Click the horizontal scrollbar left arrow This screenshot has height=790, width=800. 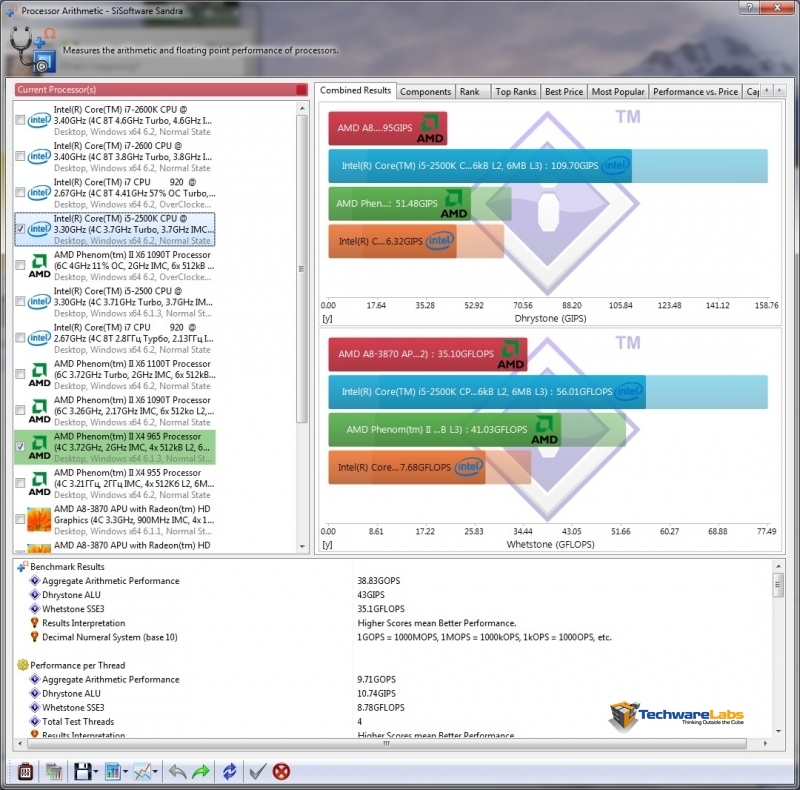tap(20, 744)
